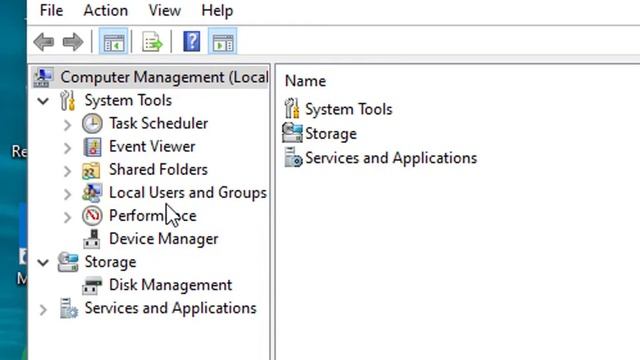The image size is (640, 360).
Task: Click the Name column header
Action: 305,81
